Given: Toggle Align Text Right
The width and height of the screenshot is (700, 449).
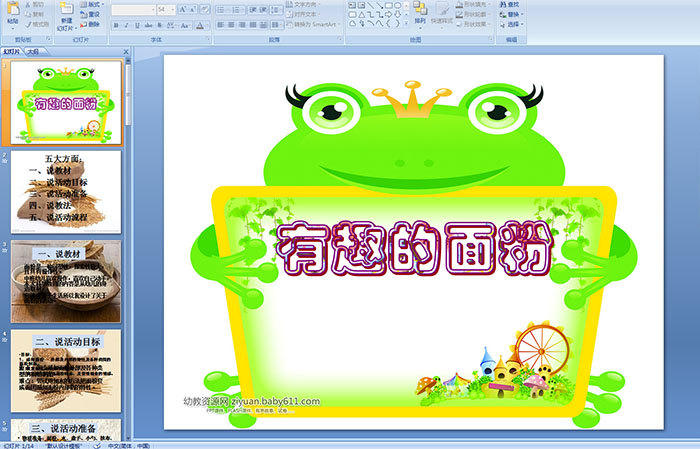Looking at the screenshot, I should pos(242,25).
